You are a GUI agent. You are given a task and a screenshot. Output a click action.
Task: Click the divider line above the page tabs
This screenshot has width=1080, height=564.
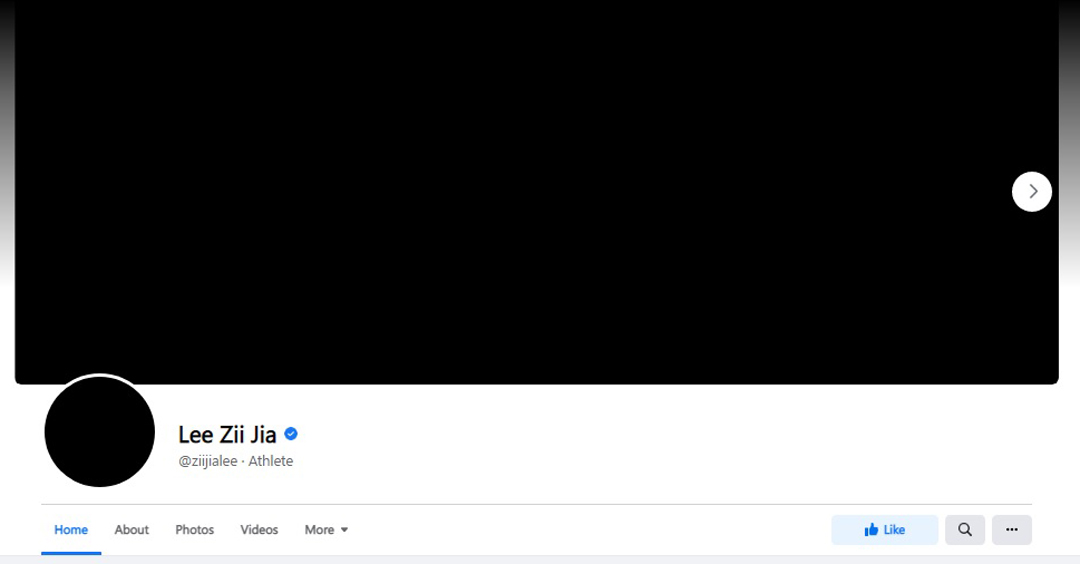click(x=537, y=505)
